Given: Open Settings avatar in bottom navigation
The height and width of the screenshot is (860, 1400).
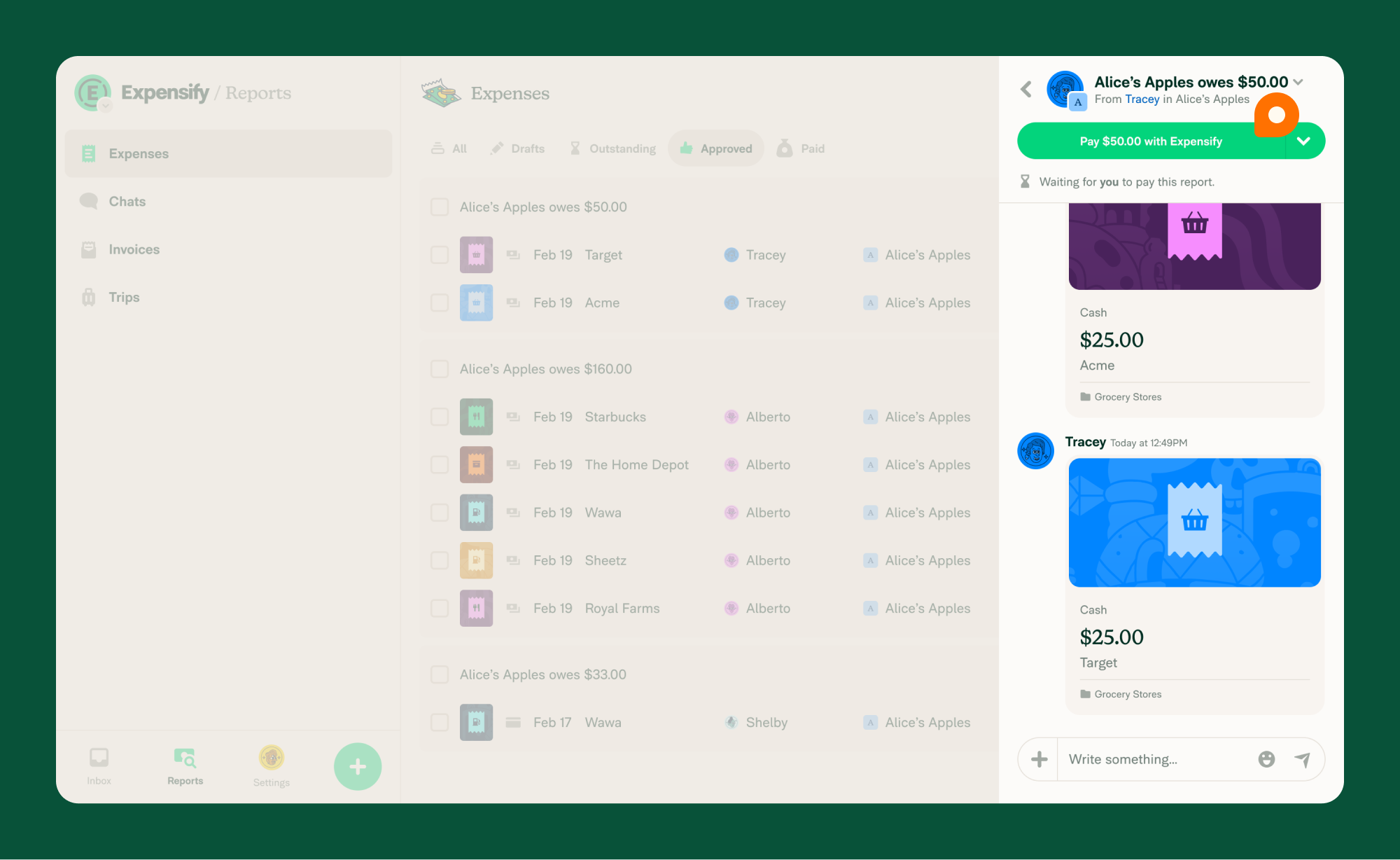Looking at the screenshot, I should (x=272, y=766).
